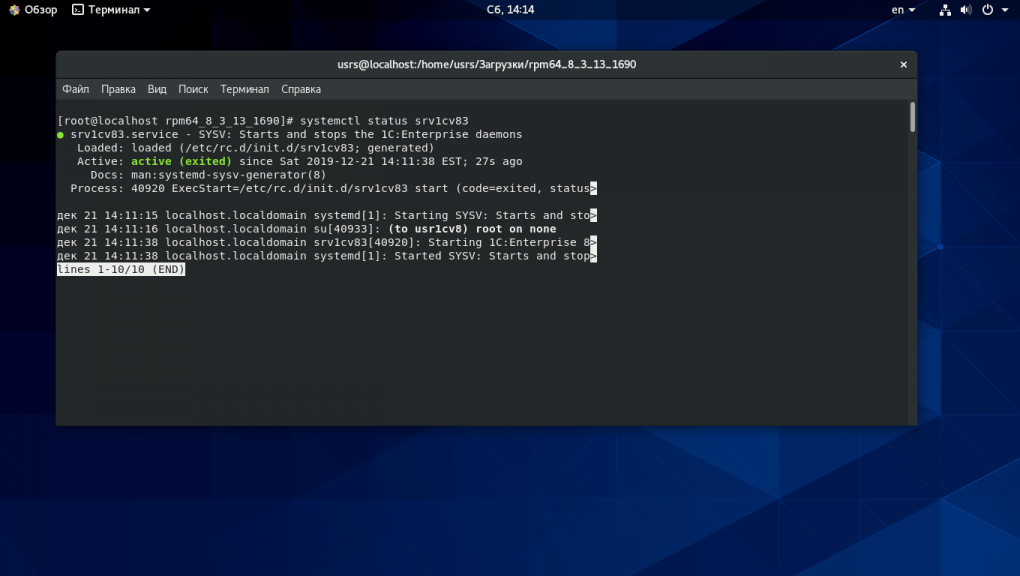The image size is (1020, 576).
Task: Open the Терминал menu in the window menu bar
Action: (245, 89)
